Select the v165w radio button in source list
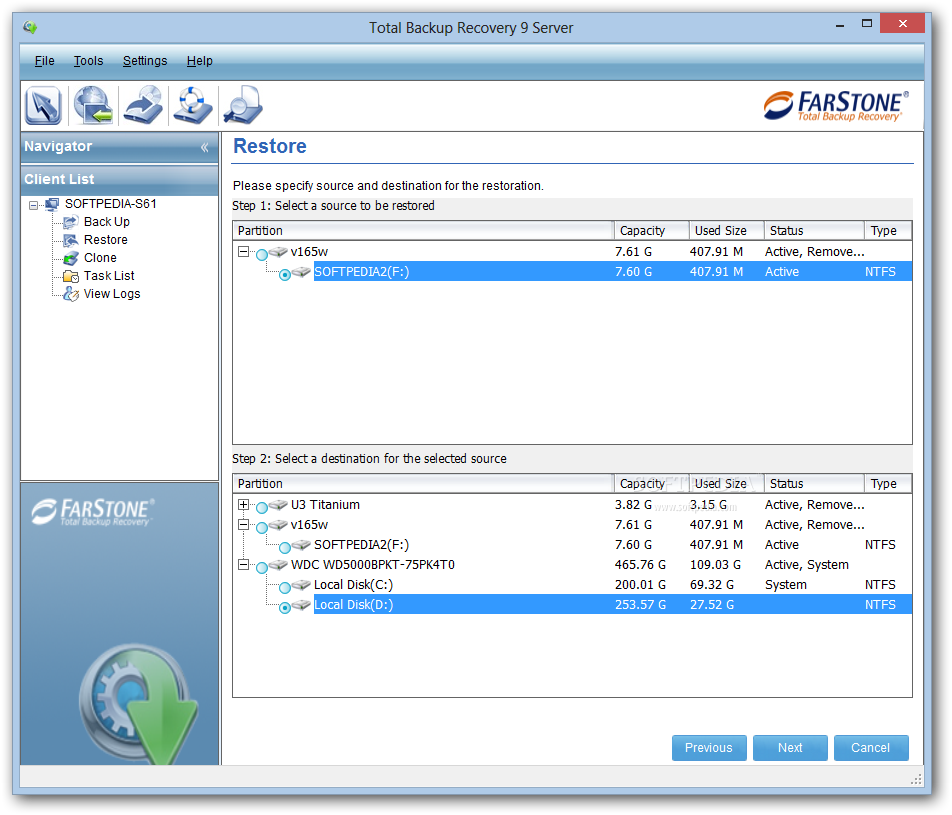Screen dimensions: 952x815 262,254
